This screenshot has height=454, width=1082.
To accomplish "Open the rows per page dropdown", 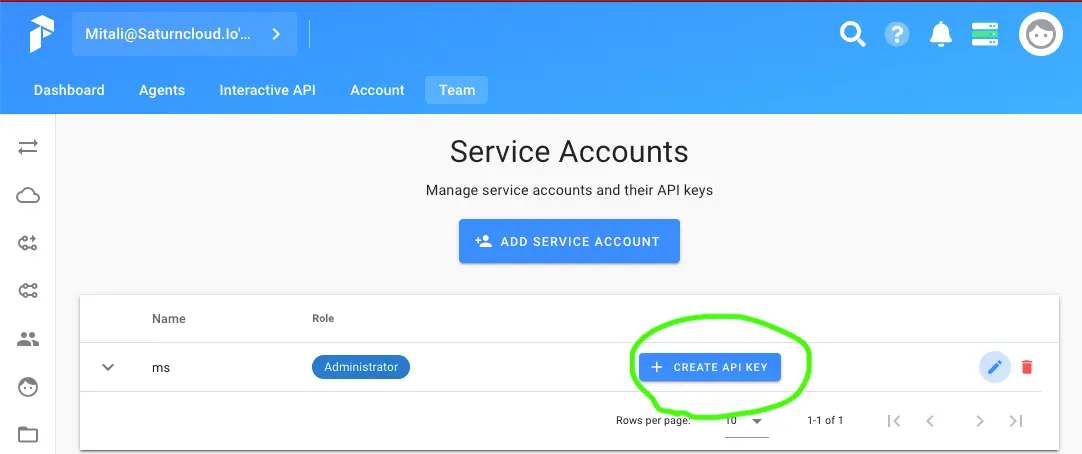I will point(745,421).
